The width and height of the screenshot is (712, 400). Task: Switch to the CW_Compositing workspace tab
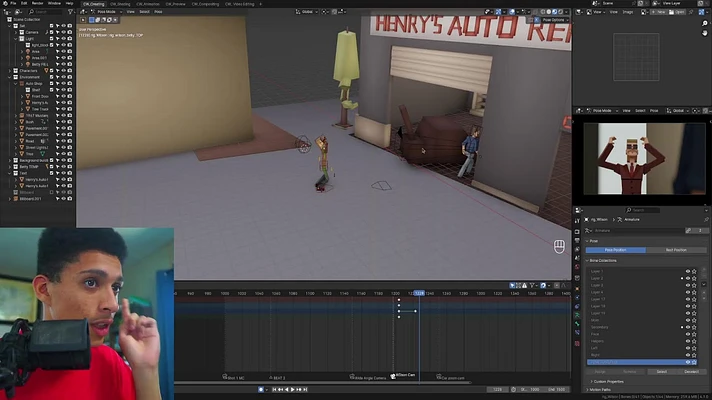click(x=205, y=4)
